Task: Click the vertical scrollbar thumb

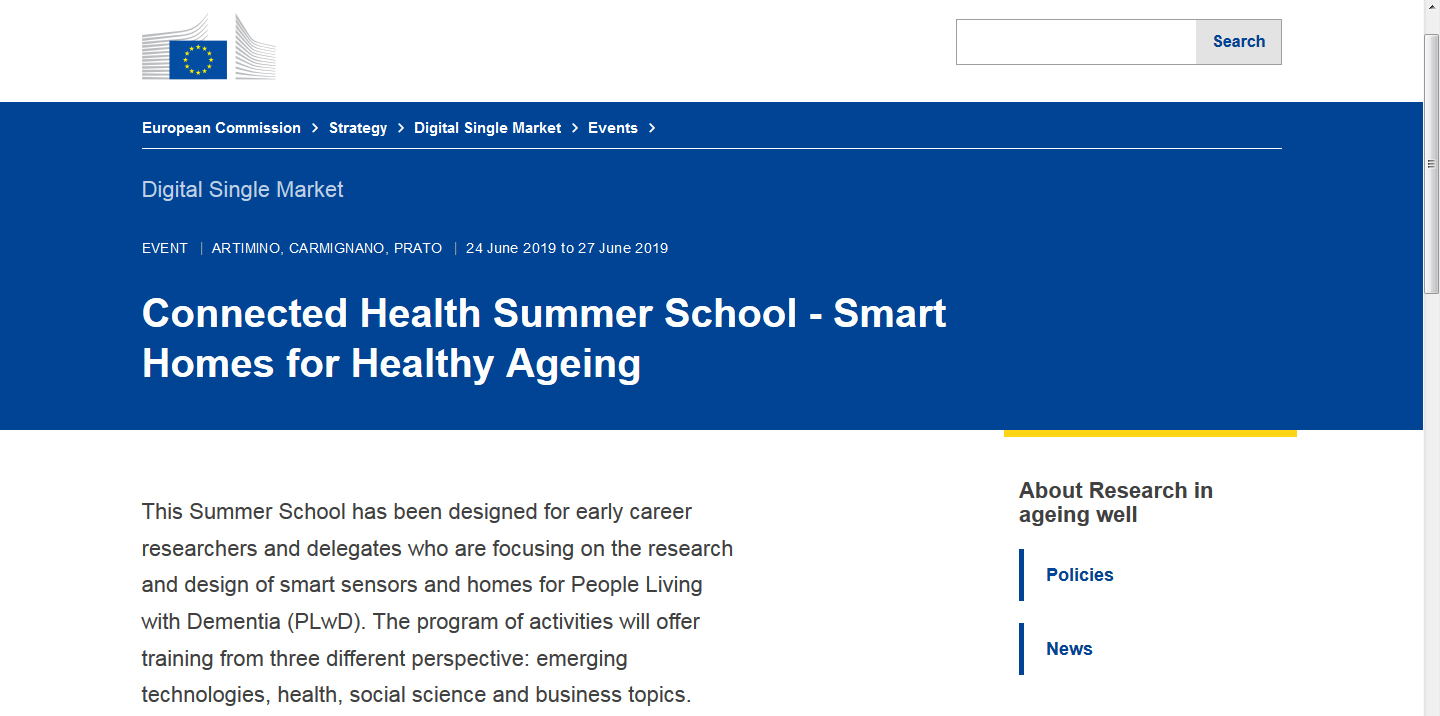Action: click(1431, 164)
